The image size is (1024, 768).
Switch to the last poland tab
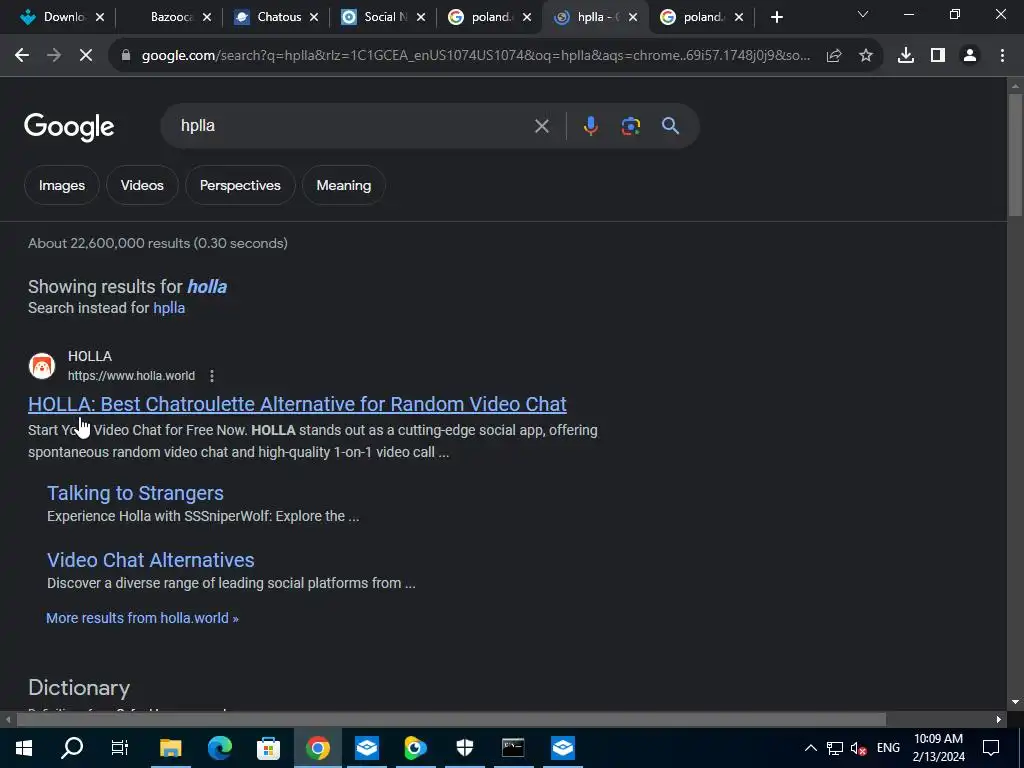[x=699, y=17]
